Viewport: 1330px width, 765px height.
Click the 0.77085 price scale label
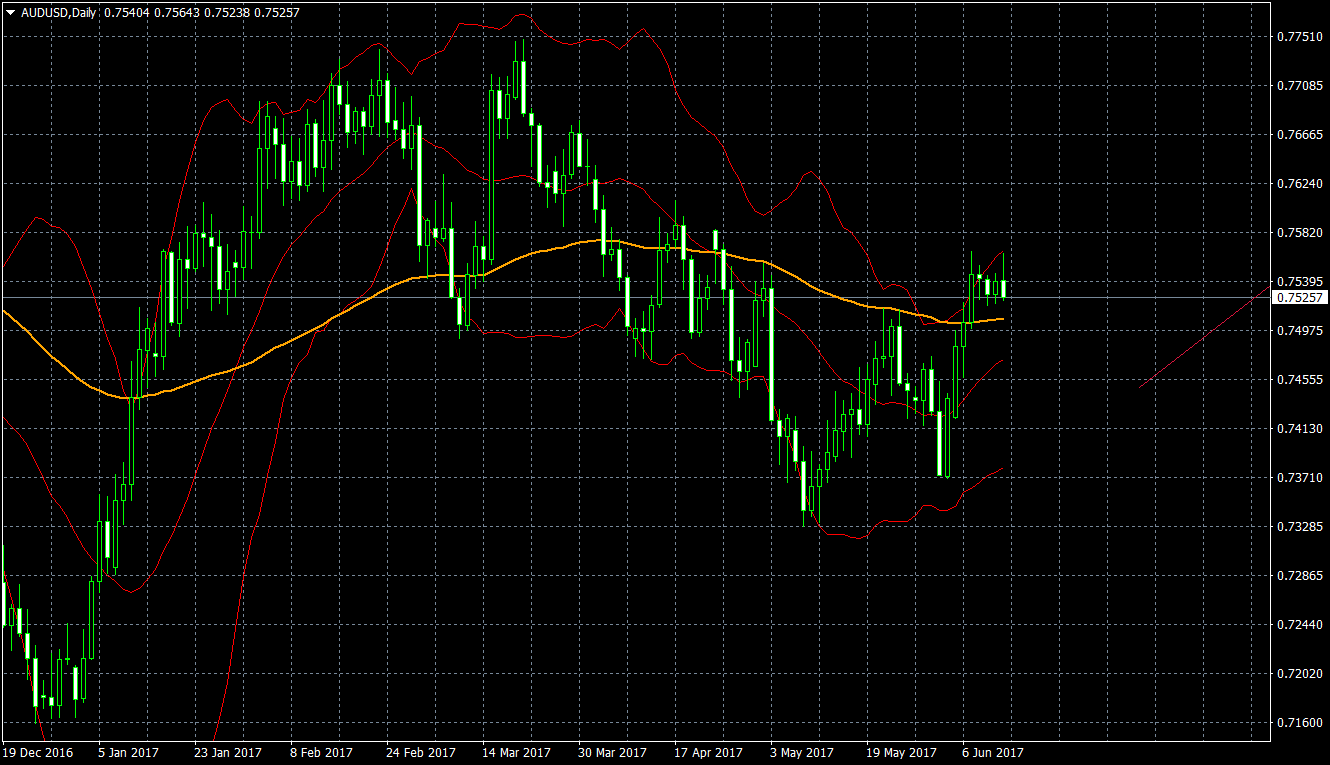pyautogui.click(x=1298, y=86)
